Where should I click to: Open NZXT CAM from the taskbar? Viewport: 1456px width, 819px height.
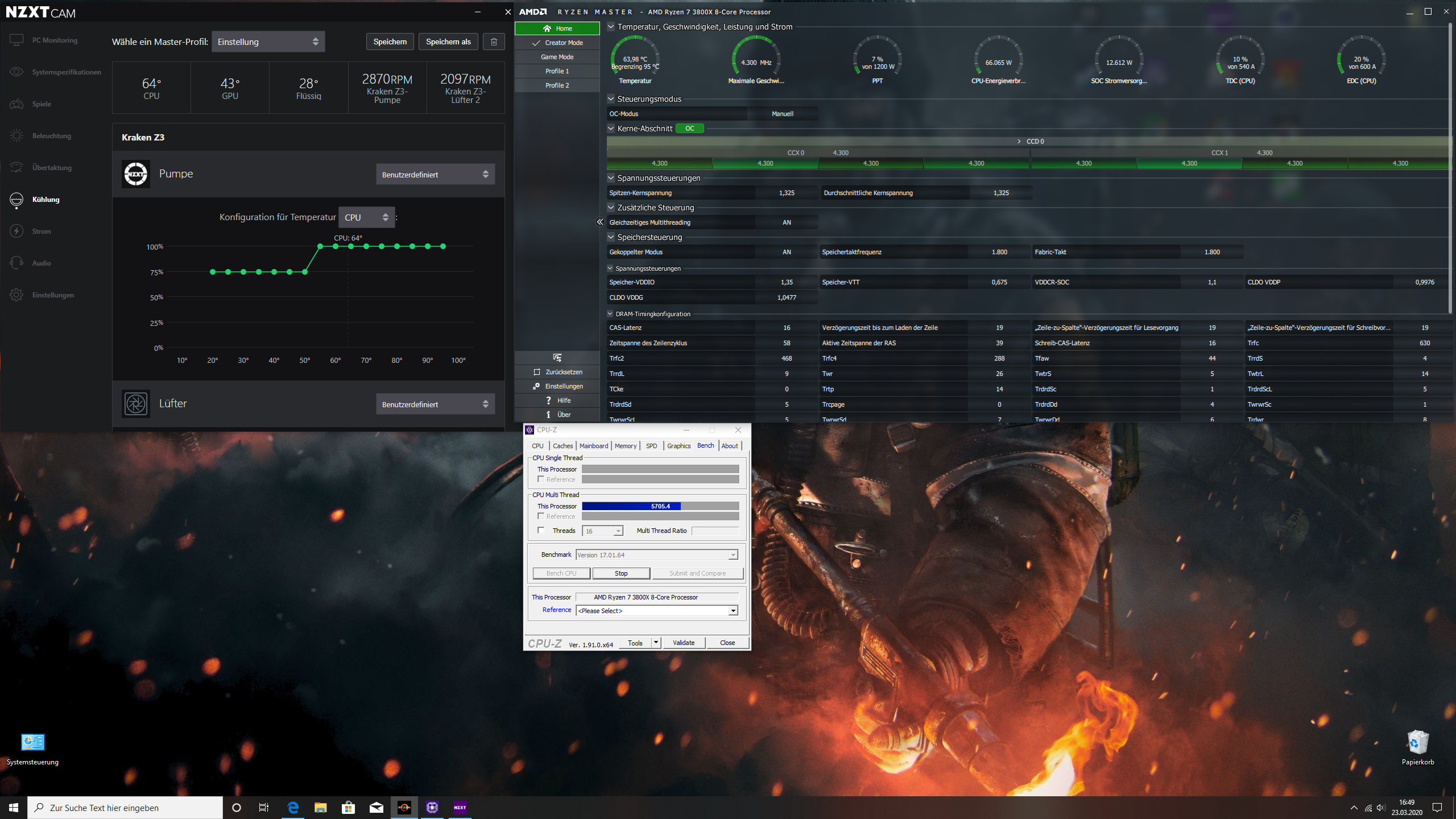coord(460,807)
